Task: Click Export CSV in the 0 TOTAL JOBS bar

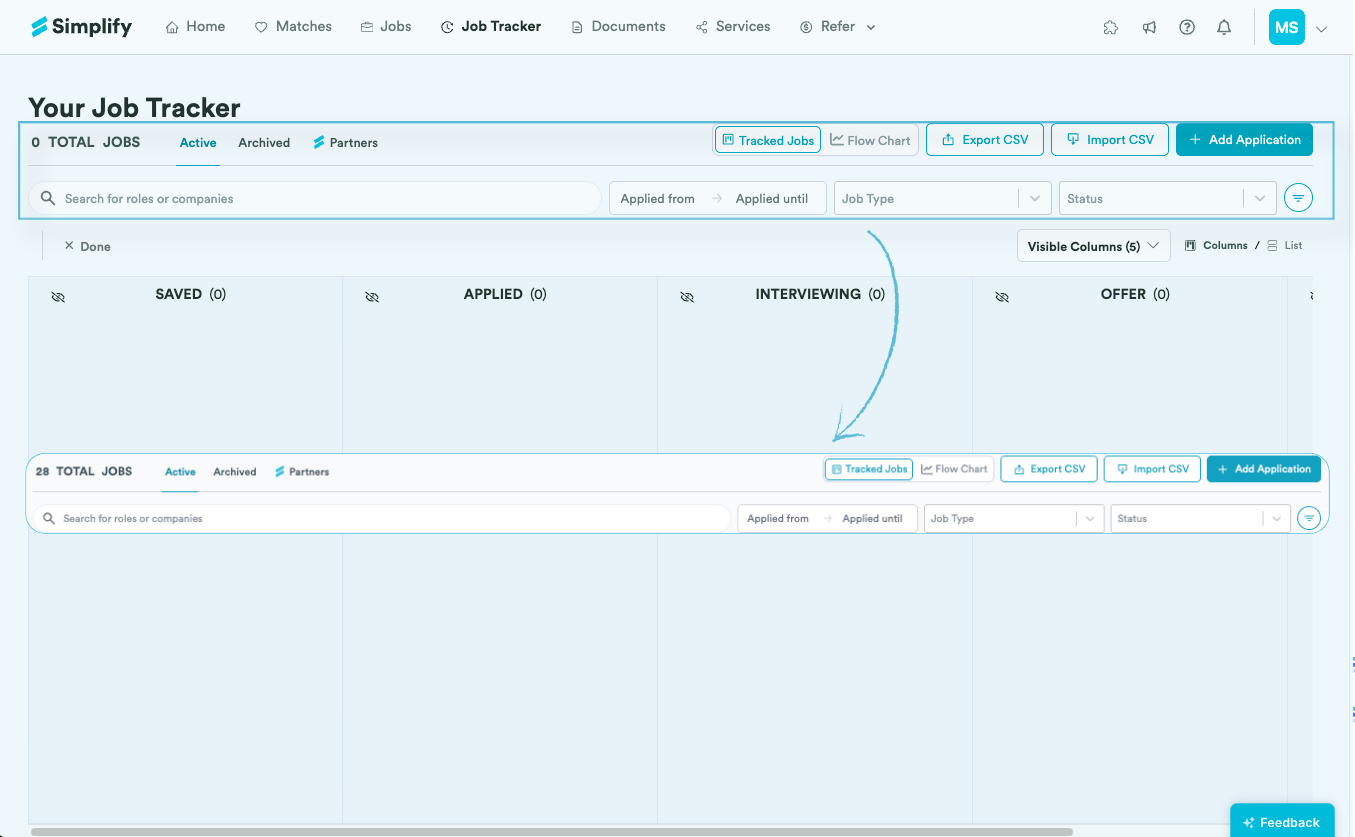Action: (985, 140)
